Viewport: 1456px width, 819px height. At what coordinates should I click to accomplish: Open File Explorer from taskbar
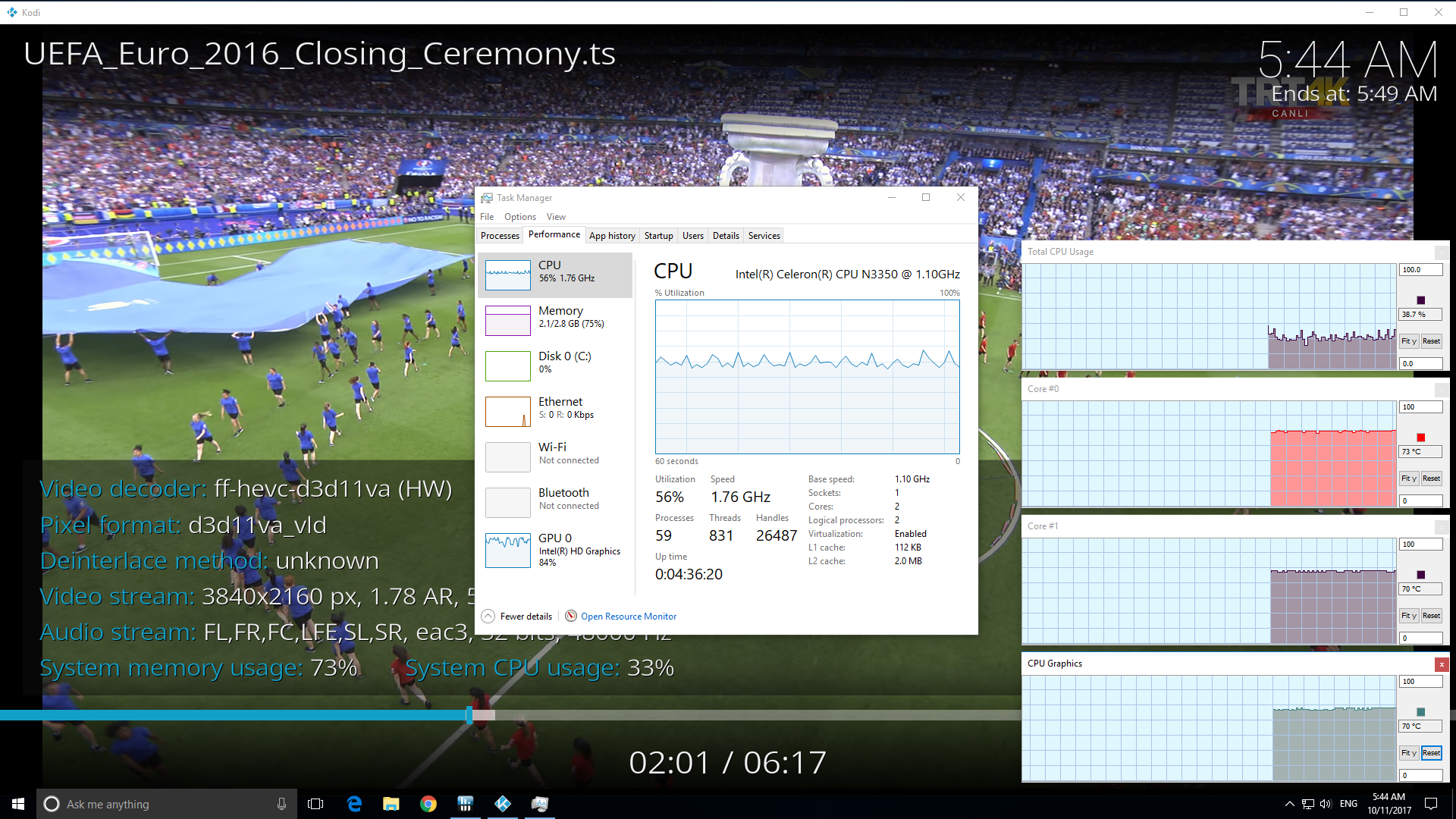coord(391,804)
